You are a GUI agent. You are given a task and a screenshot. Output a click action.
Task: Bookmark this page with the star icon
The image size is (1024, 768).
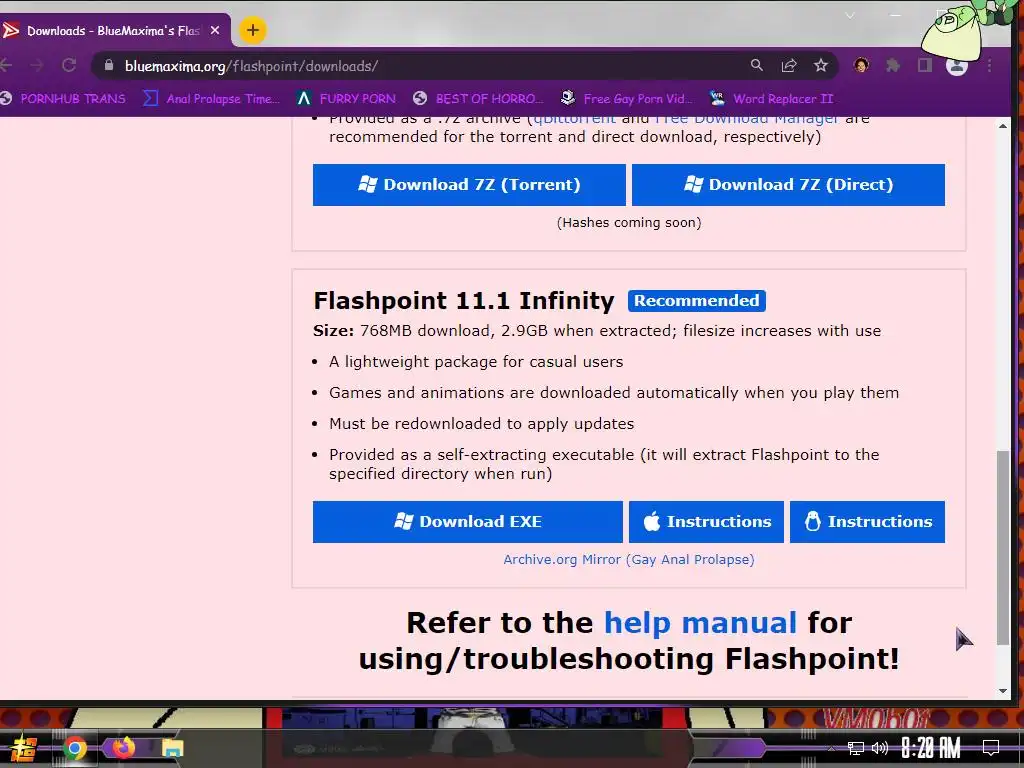pos(821,65)
